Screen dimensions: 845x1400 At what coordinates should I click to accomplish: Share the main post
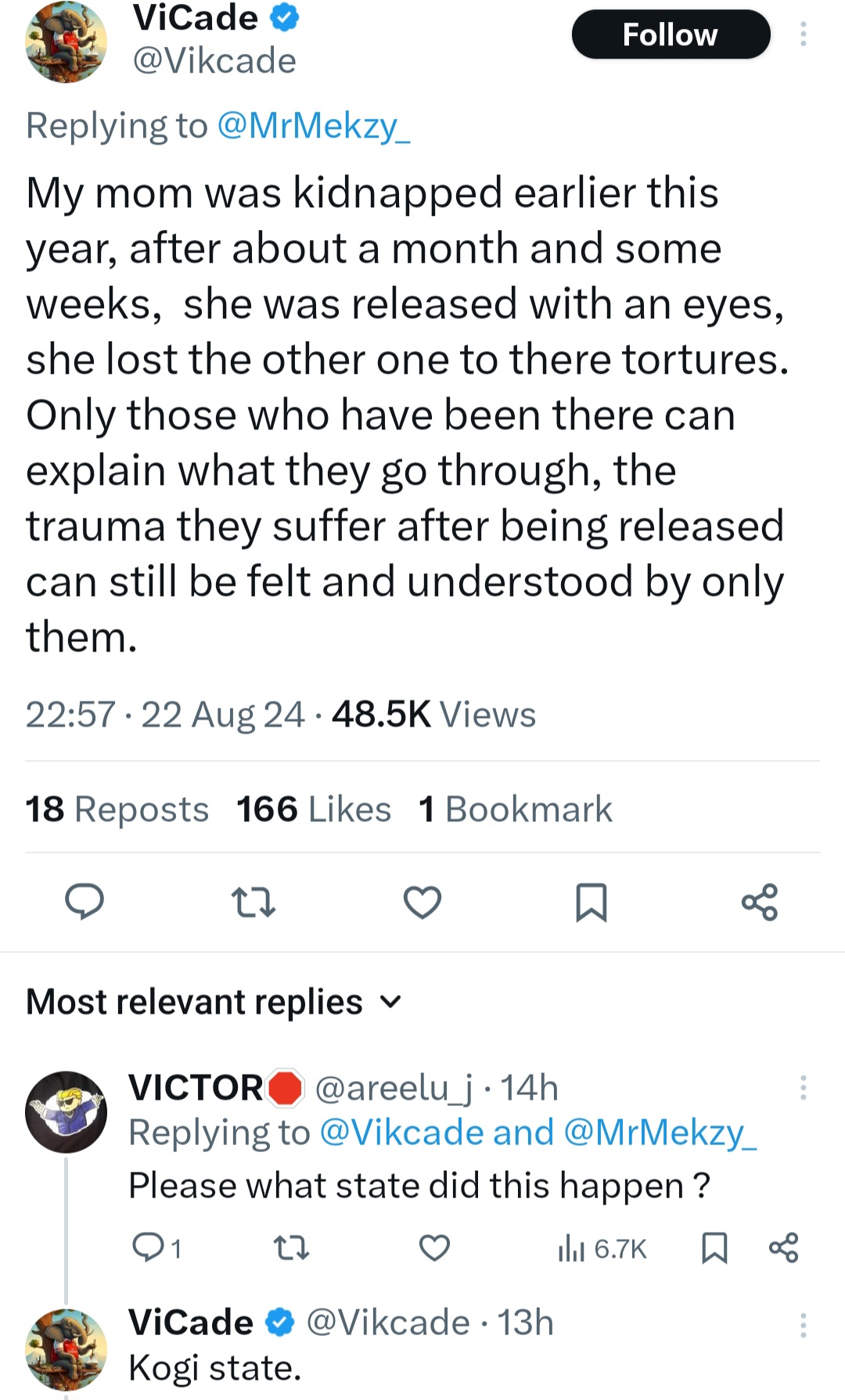point(760,902)
